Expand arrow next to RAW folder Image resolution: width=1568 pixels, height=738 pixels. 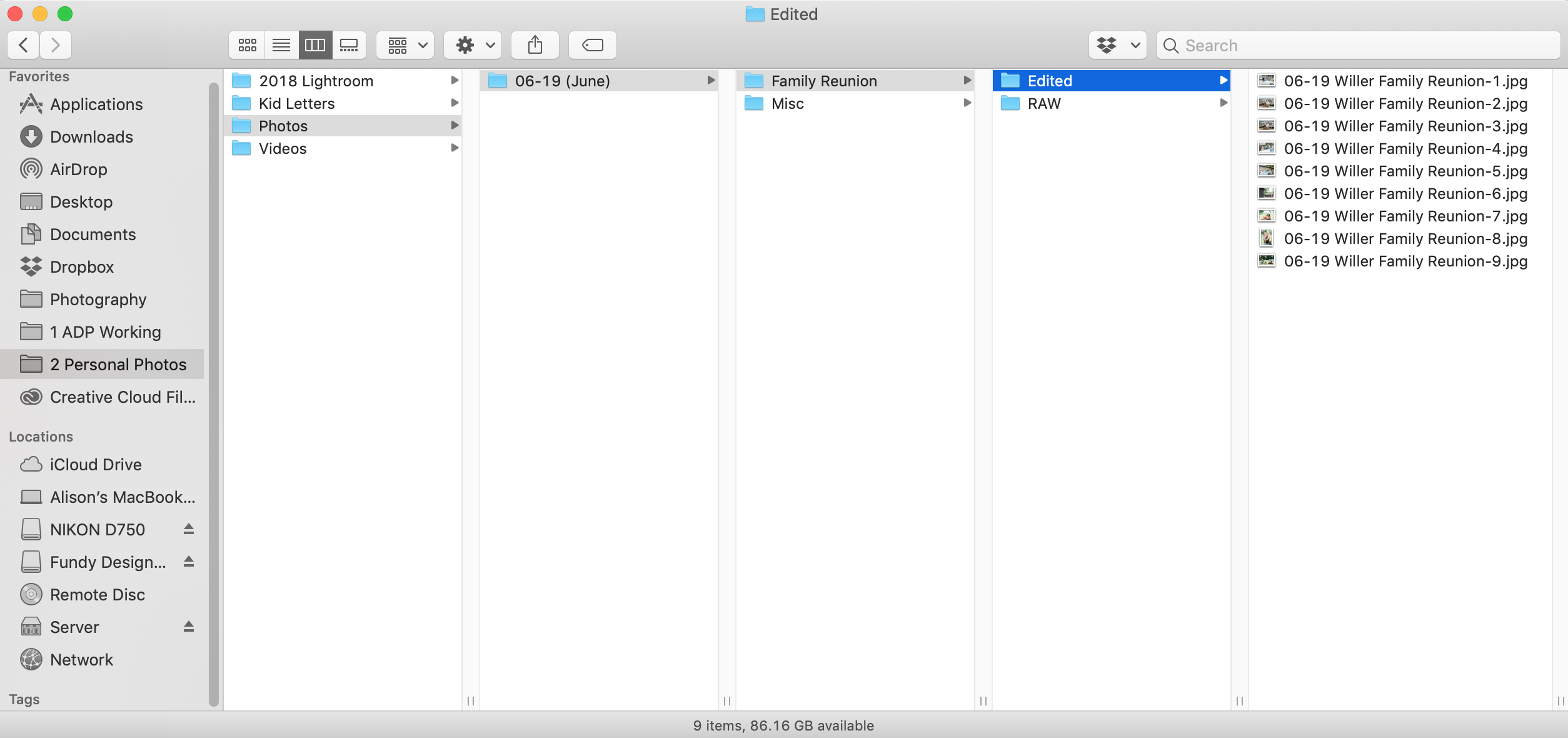(x=1224, y=103)
